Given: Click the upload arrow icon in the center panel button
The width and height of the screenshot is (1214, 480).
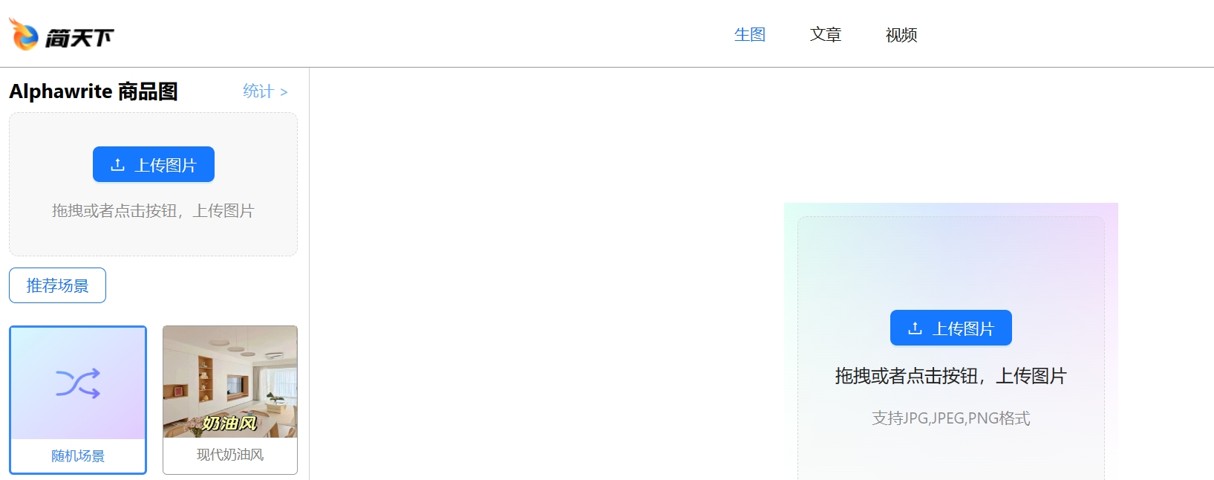Looking at the screenshot, I should pos(915,328).
